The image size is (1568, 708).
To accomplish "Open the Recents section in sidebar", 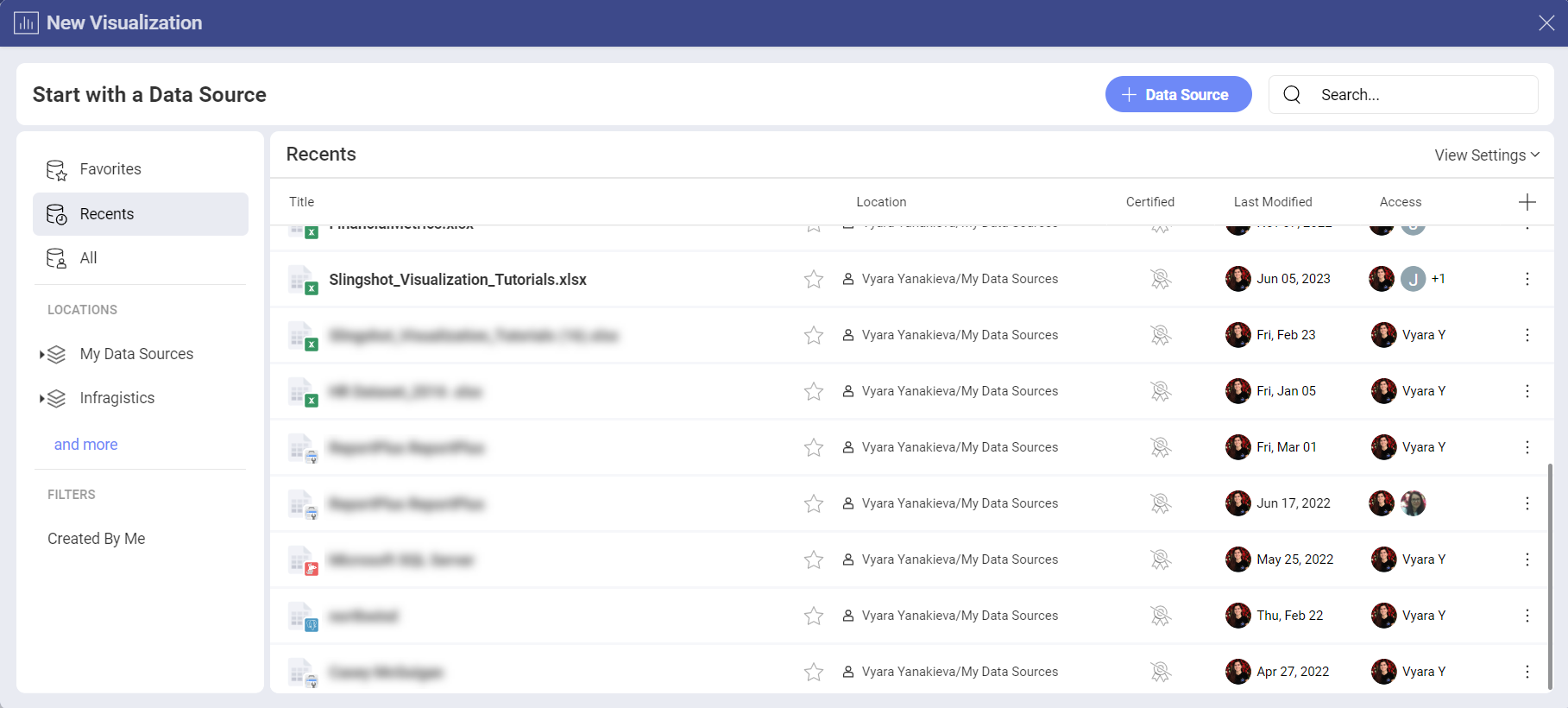I will click(141, 214).
